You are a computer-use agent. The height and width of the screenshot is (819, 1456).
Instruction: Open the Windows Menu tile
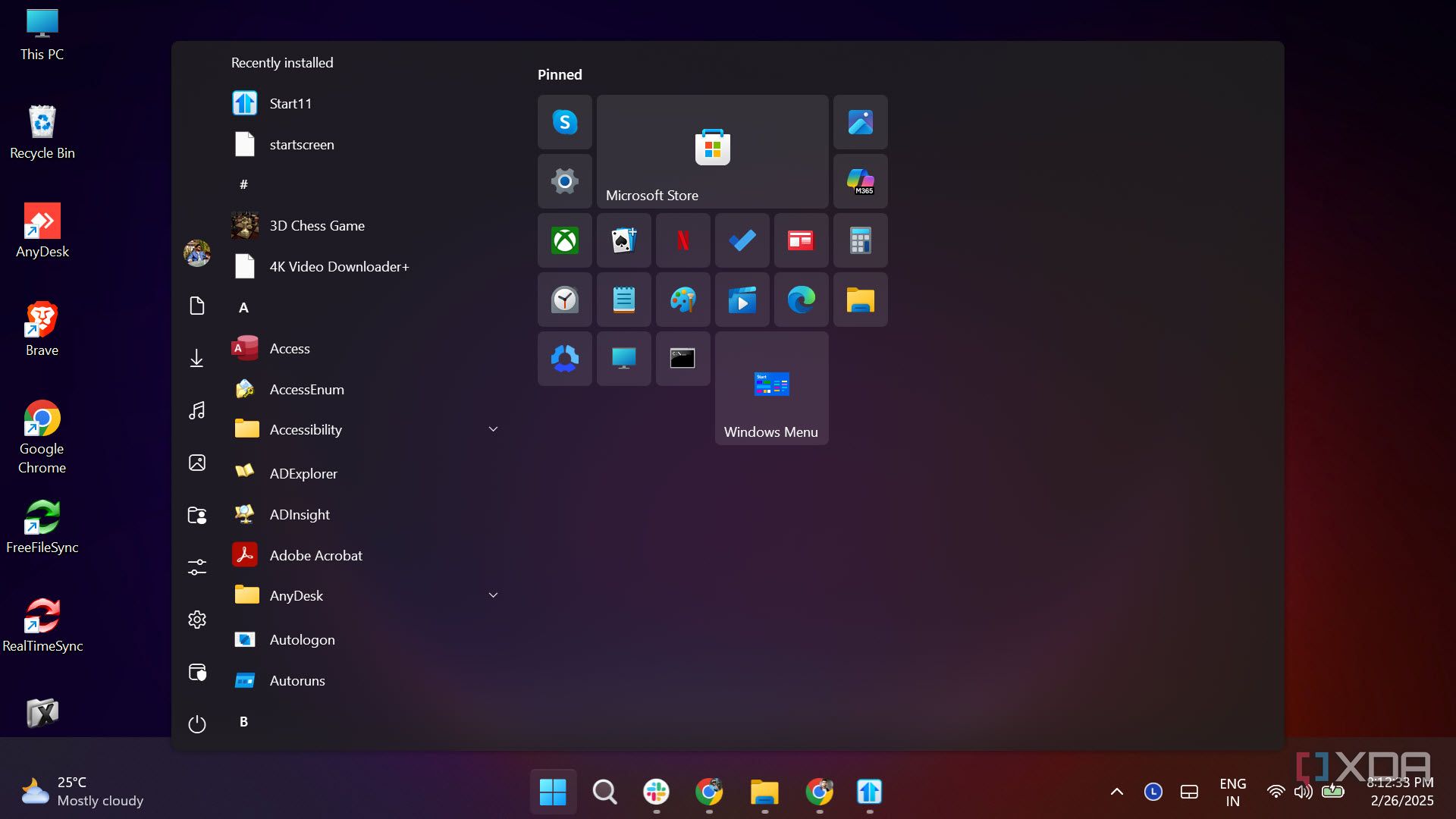pyautogui.click(x=771, y=388)
